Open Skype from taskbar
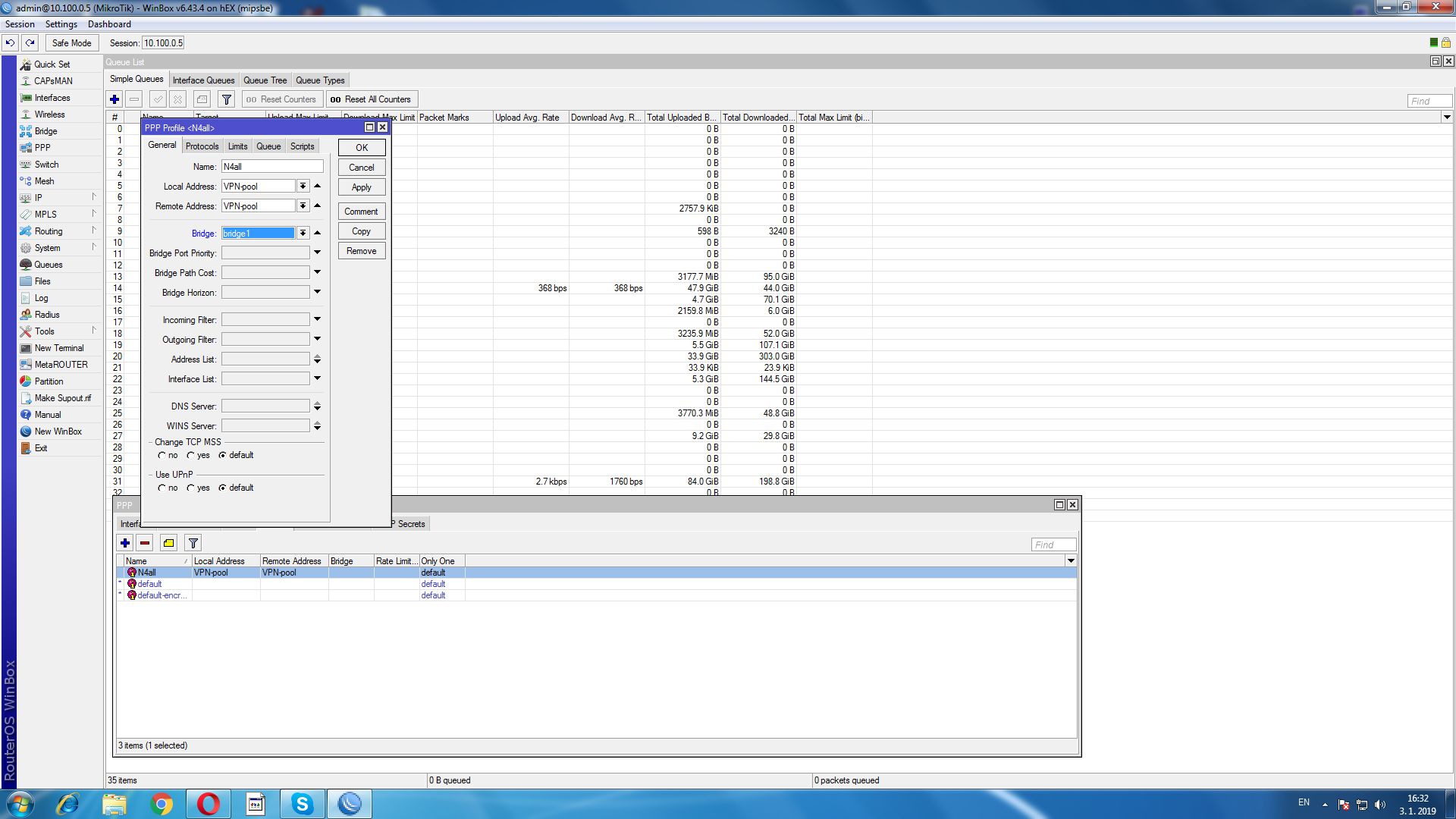 point(303,804)
